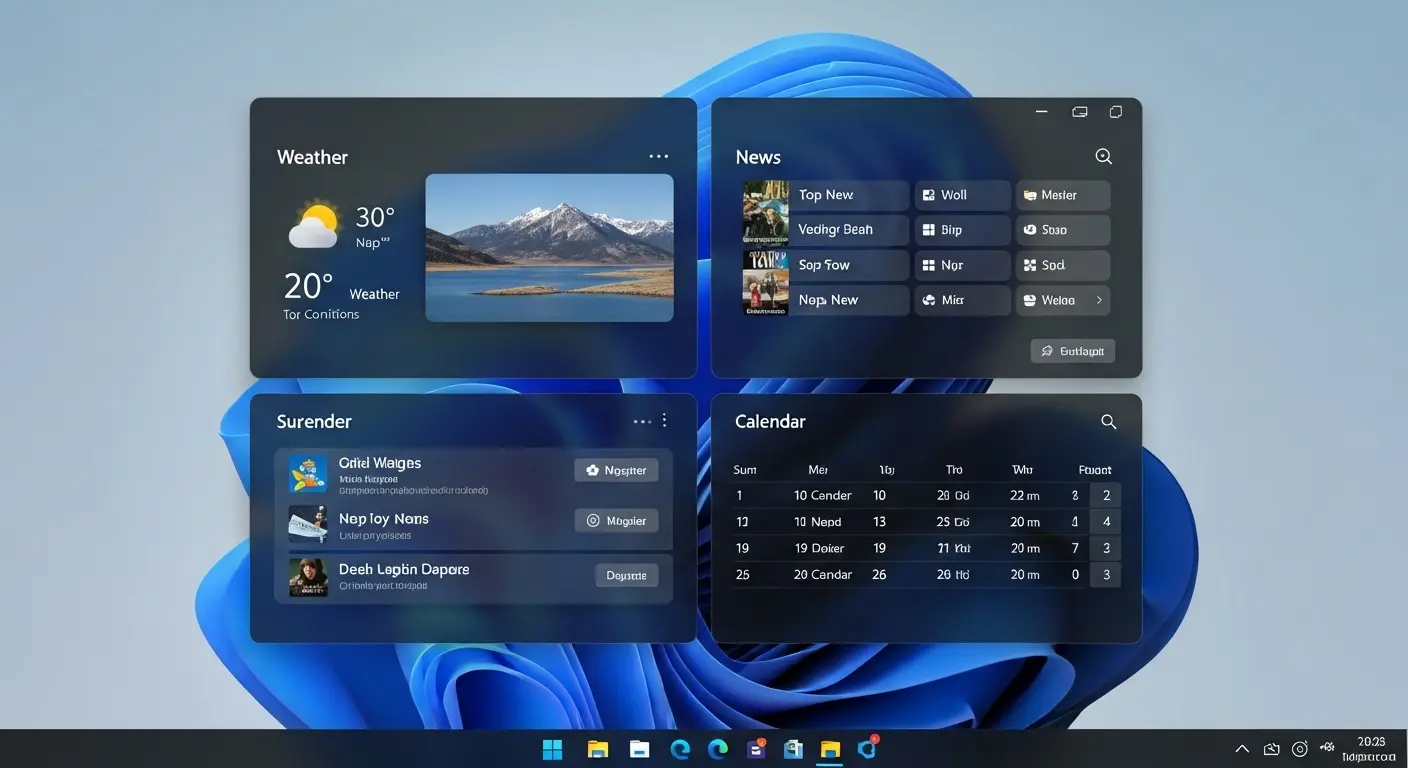Open vertical three-dot menu in Surender widget
Image resolution: width=1408 pixels, height=768 pixels.
pyautogui.click(x=664, y=421)
